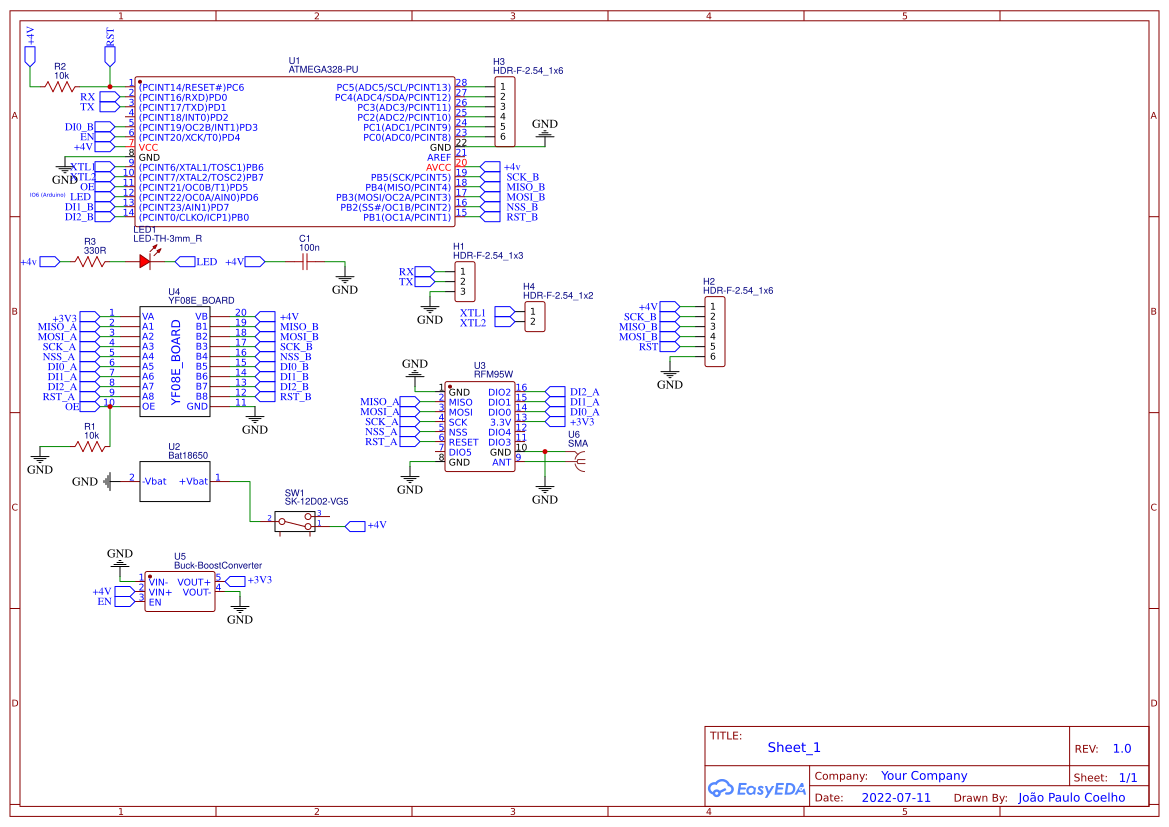Select the date 2022-07-11 in title block
Viewport: 1169px width, 827px height.
895,797
